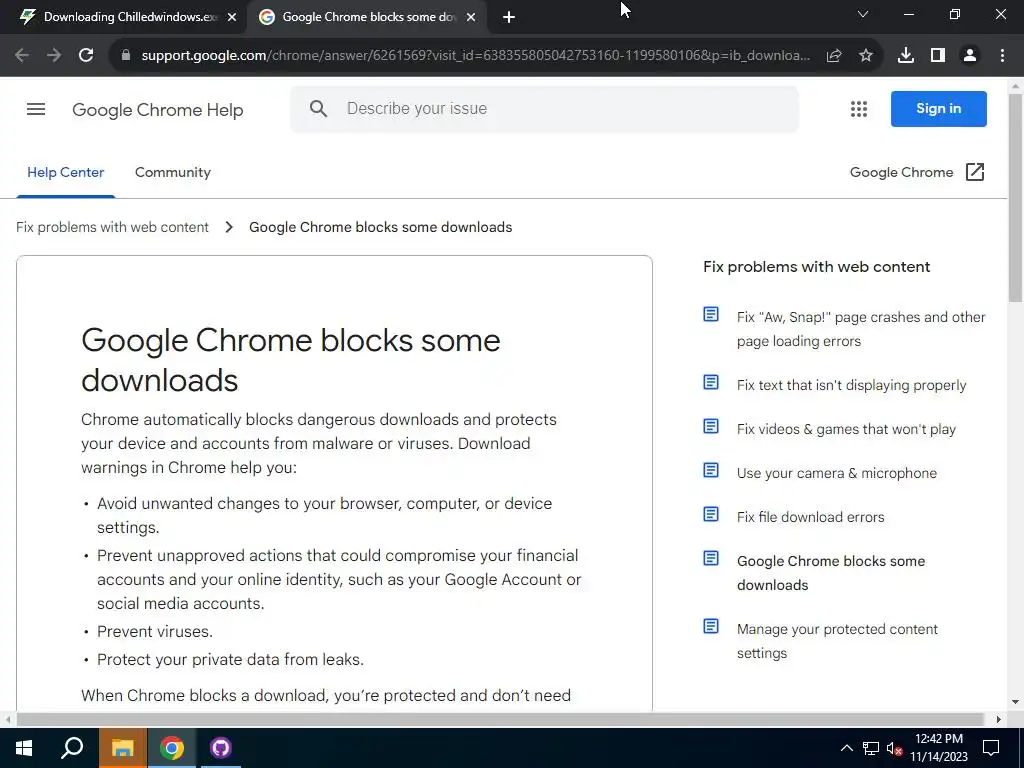Viewport: 1024px width, 768px height.
Task: Click the horizontal scrollbar right arrow
Action: [999, 719]
